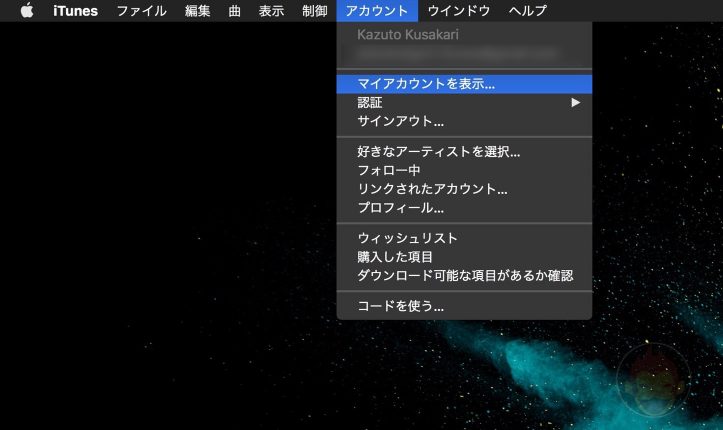The height and width of the screenshot is (430, 723).
Task: Click the Kazuto Kusakari account name
Action: click(x=408, y=35)
